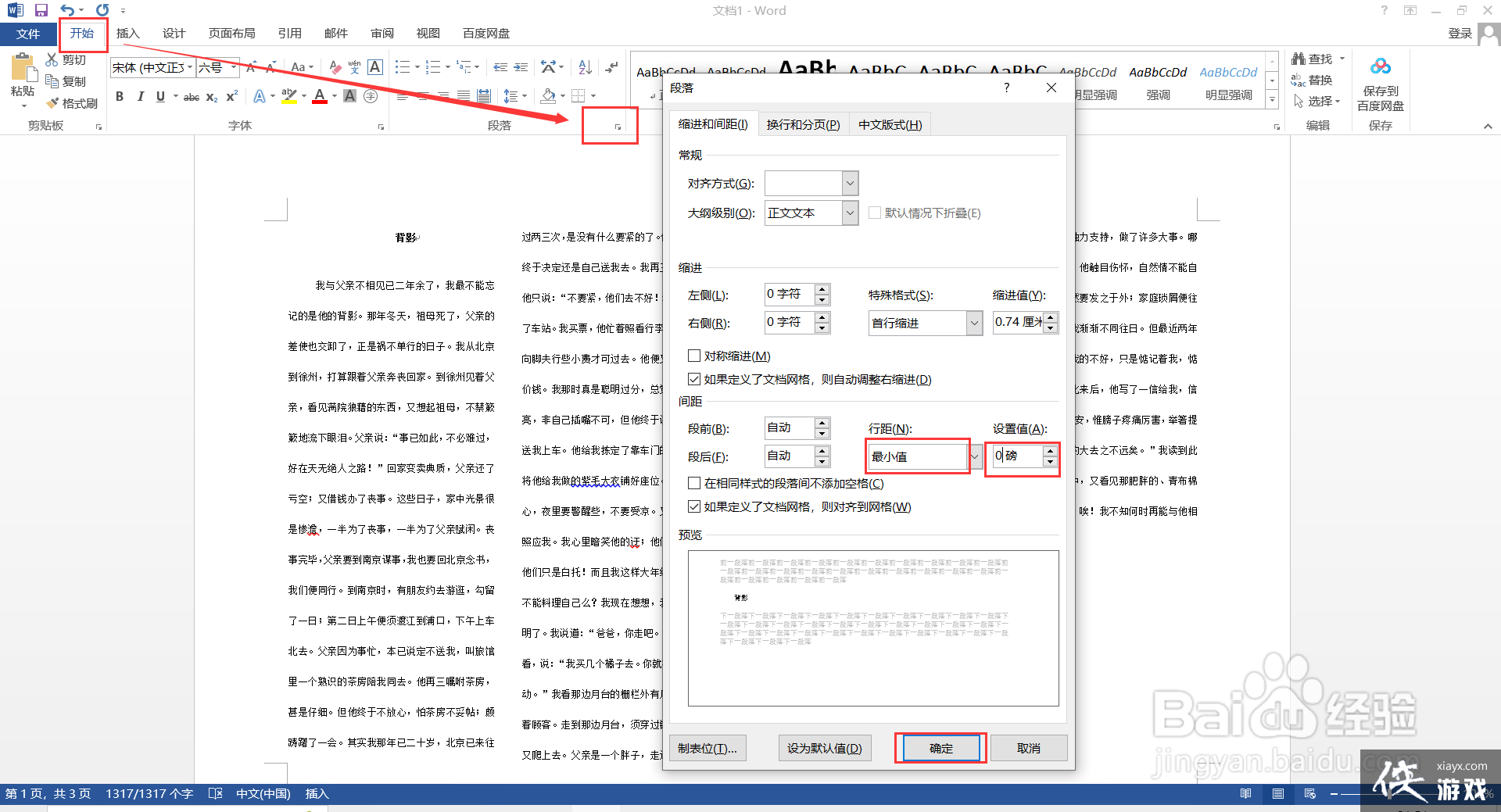1501x812 pixels.
Task: Click the 制表位(T)... button
Action: pyautogui.click(x=708, y=748)
